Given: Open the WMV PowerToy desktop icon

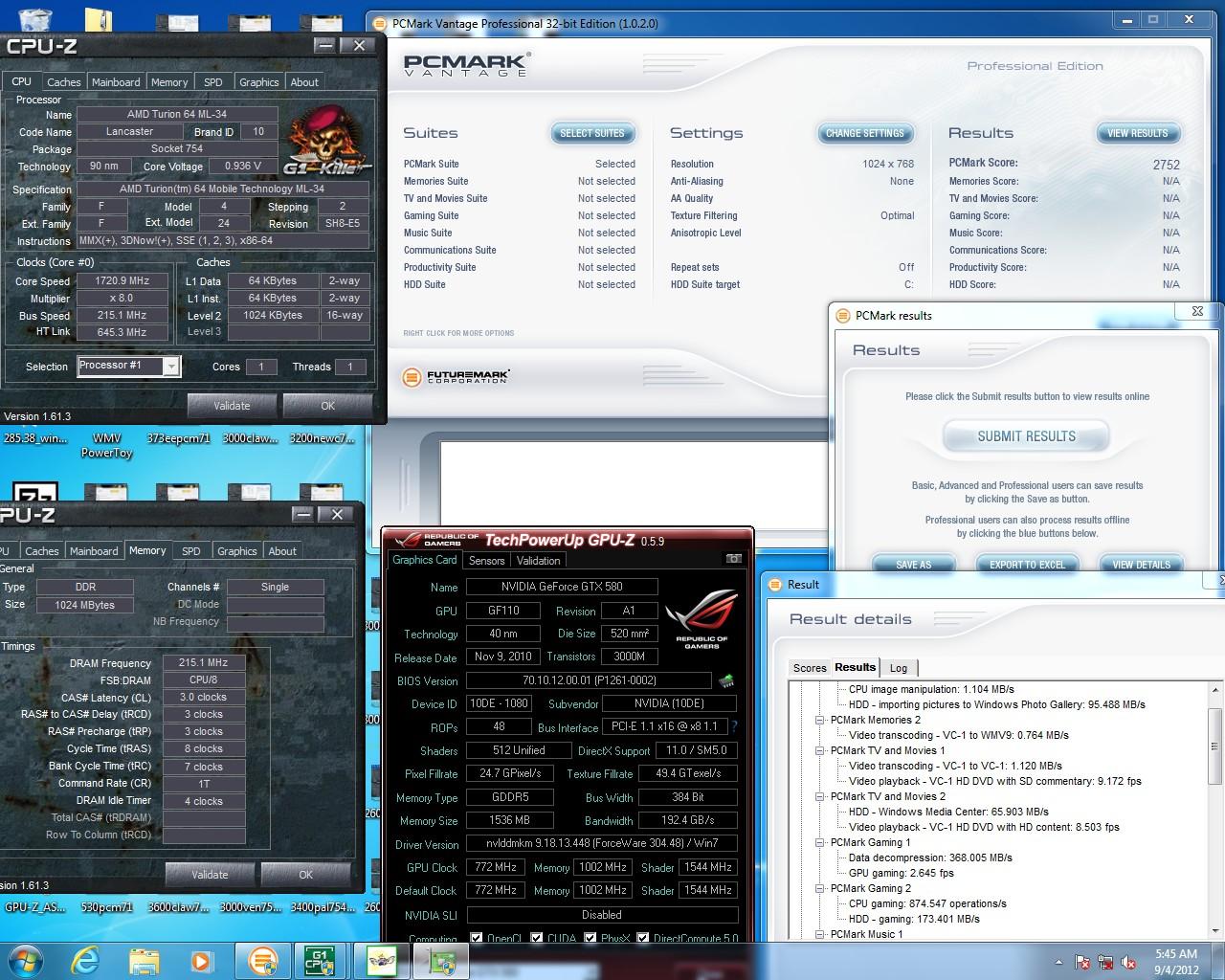Looking at the screenshot, I should pos(106,445).
